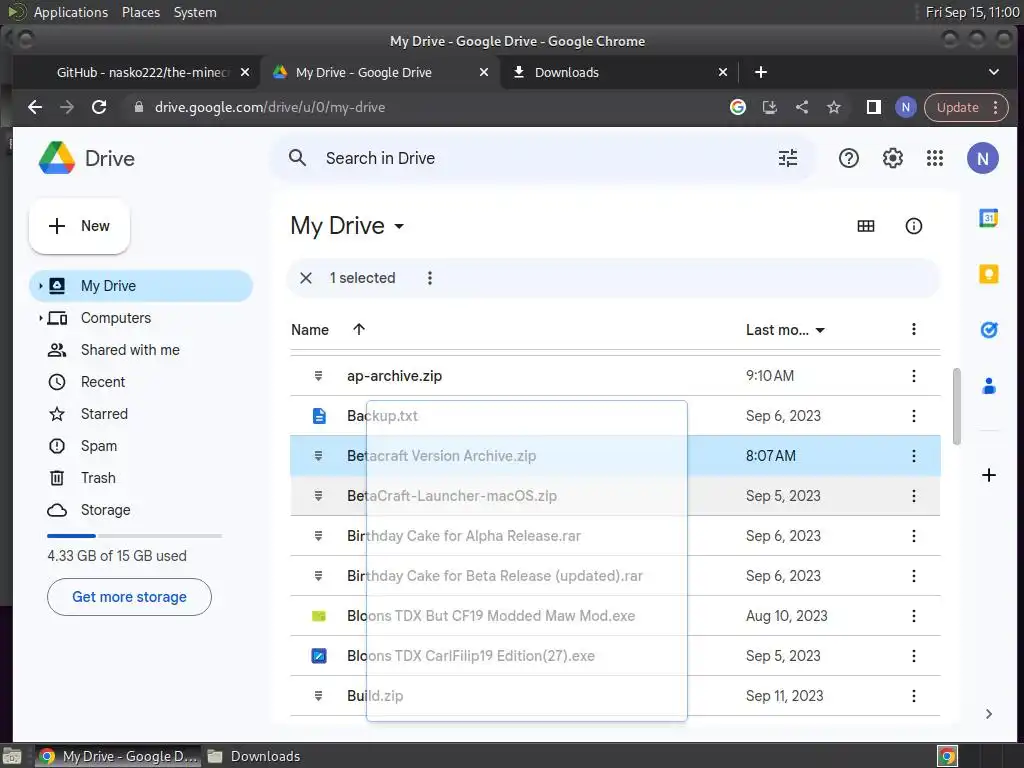
Task: Open more options for ap-archive.zip
Action: pyautogui.click(x=913, y=376)
